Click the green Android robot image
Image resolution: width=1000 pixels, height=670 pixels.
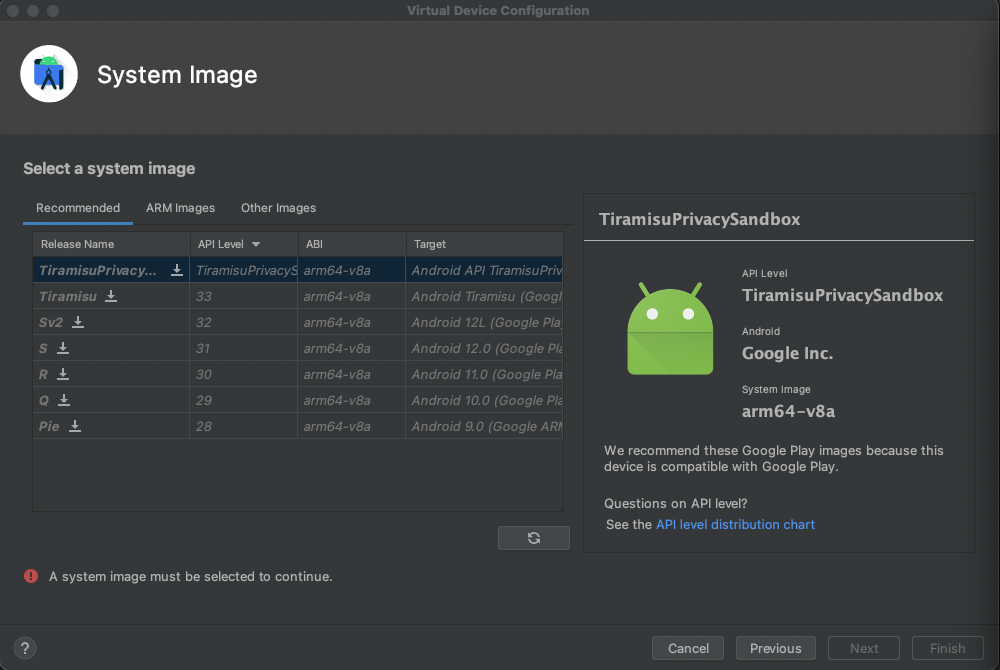click(x=670, y=329)
